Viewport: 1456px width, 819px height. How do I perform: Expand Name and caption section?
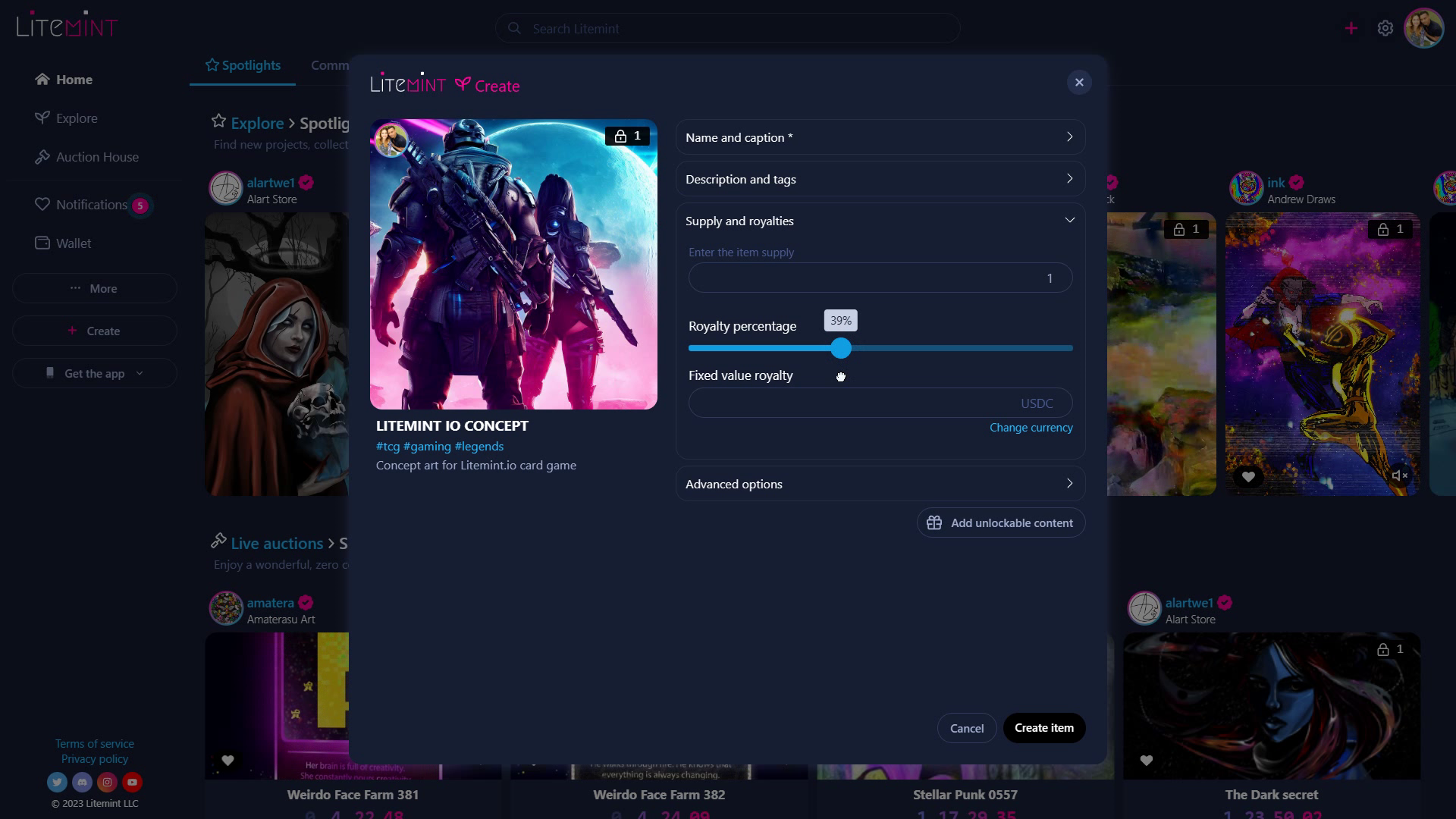click(880, 137)
